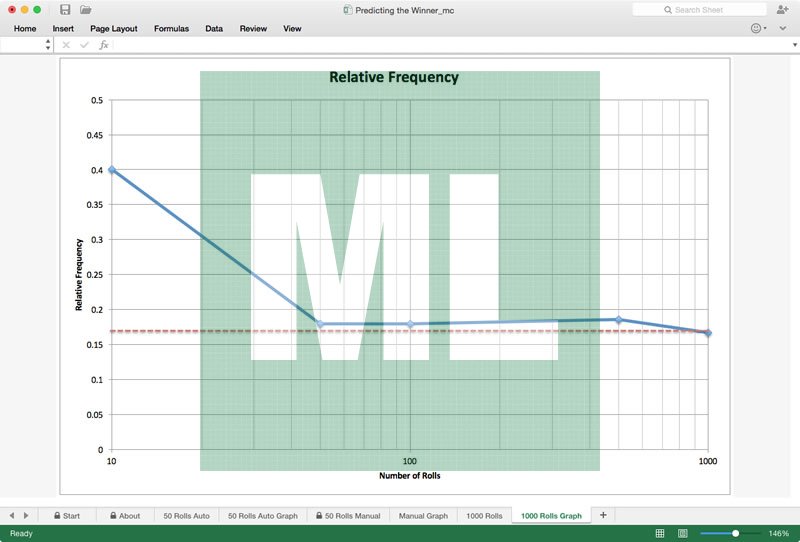Open the Page Layout ribbon tab

[x=113, y=29]
